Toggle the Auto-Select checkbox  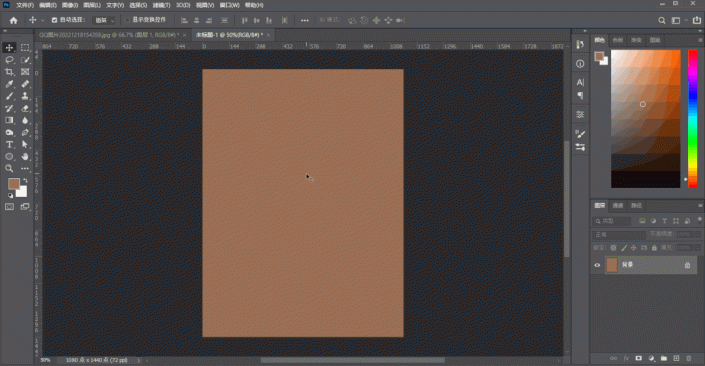(54, 20)
